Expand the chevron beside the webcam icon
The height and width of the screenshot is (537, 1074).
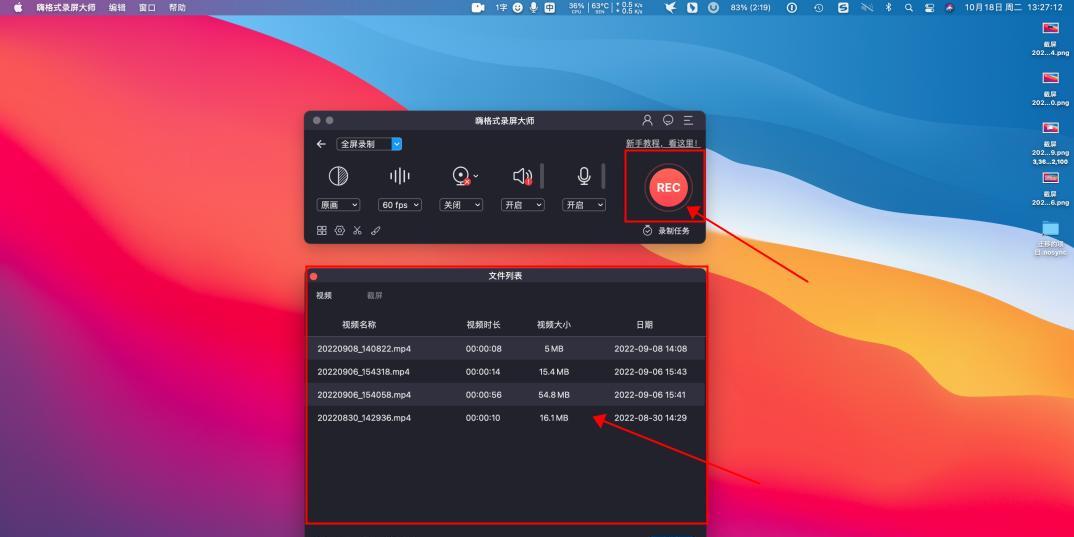(x=476, y=176)
